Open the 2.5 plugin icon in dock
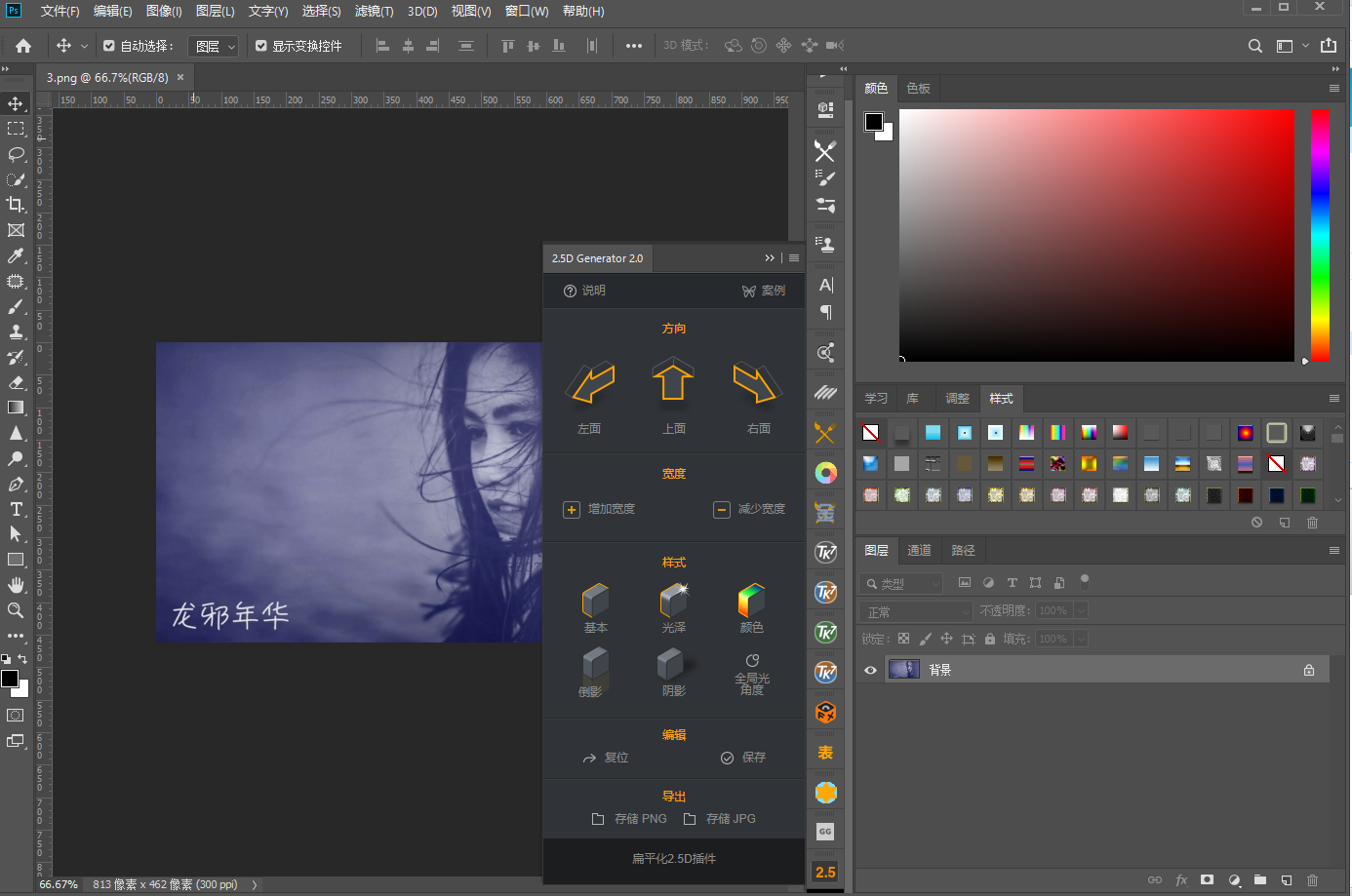The width and height of the screenshot is (1352, 896). coord(825,872)
